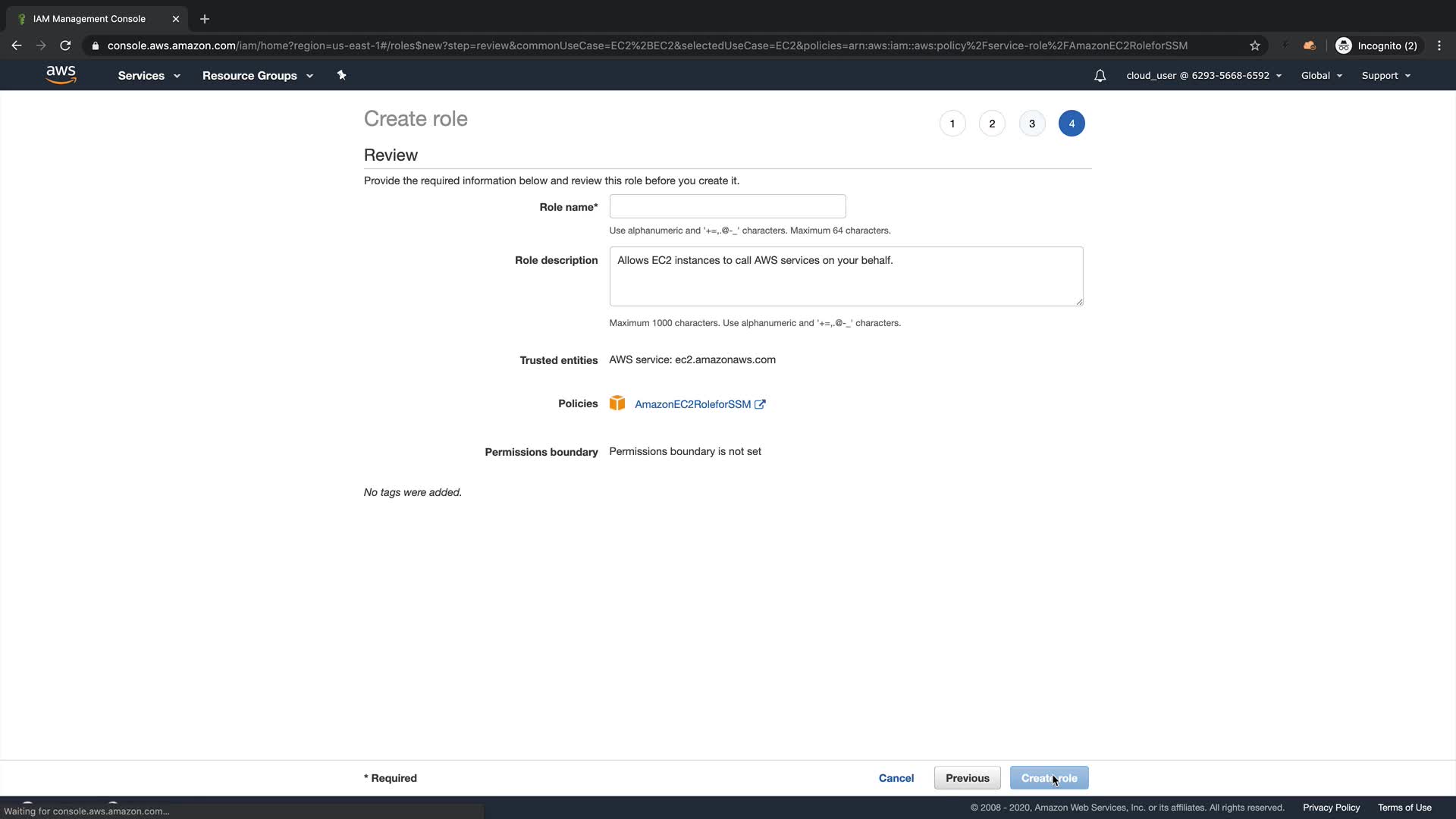Open the notifications bell icon
This screenshot has width=1456, height=819.
(x=1100, y=76)
